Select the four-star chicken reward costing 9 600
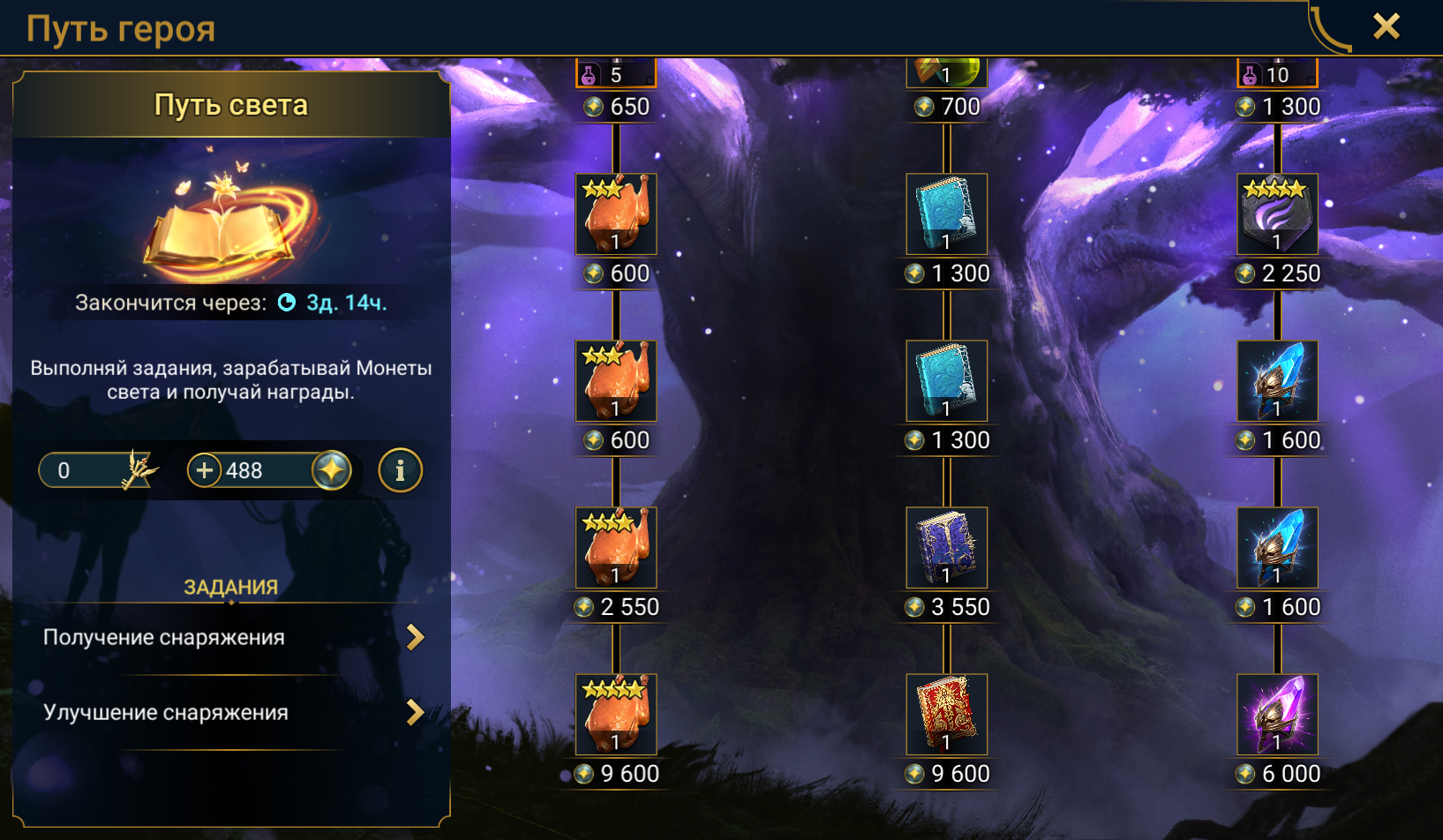1443x840 pixels. coord(616,715)
